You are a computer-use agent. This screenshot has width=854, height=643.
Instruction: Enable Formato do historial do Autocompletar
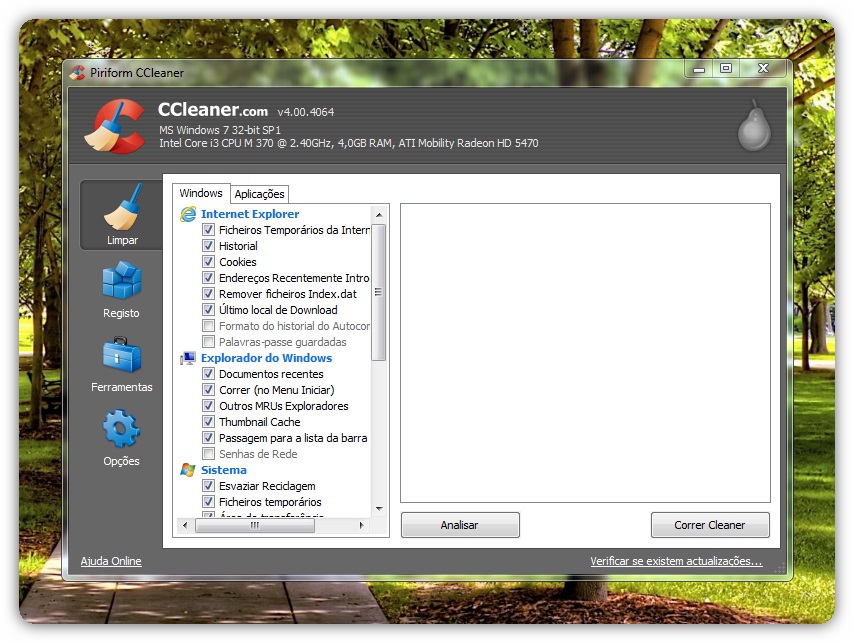208,326
